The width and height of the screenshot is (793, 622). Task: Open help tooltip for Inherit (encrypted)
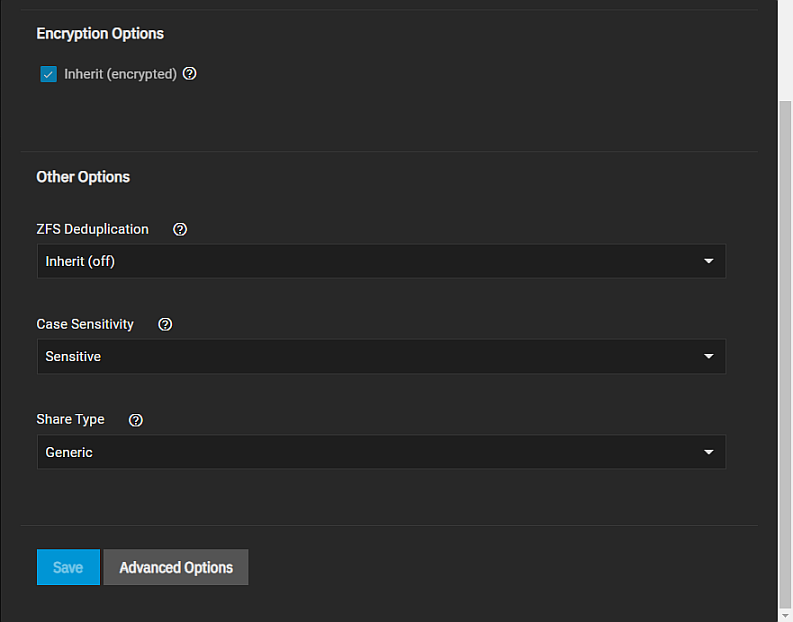pyautogui.click(x=190, y=74)
